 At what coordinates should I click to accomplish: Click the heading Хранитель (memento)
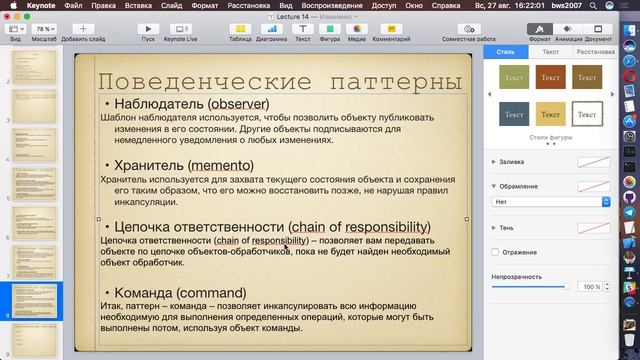(184, 165)
